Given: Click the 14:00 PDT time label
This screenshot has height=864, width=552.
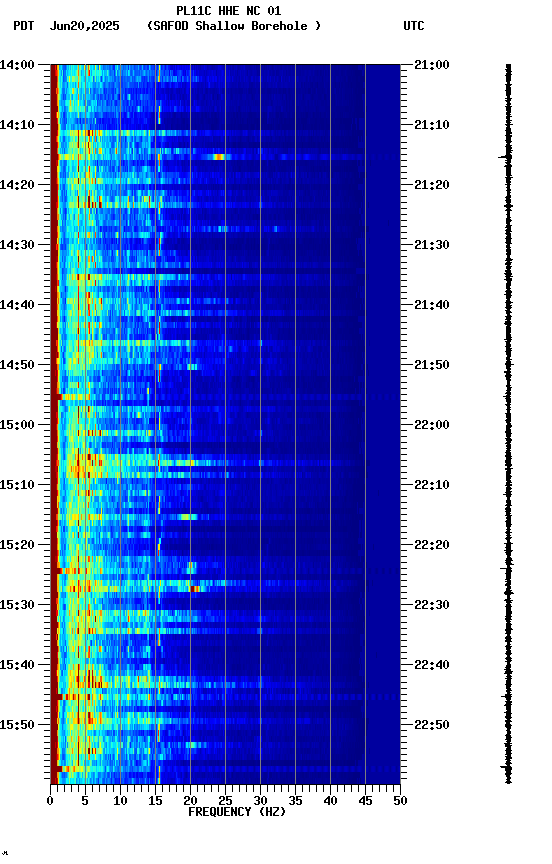Looking at the screenshot, I should pyautogui.click(x=17, y=65).
